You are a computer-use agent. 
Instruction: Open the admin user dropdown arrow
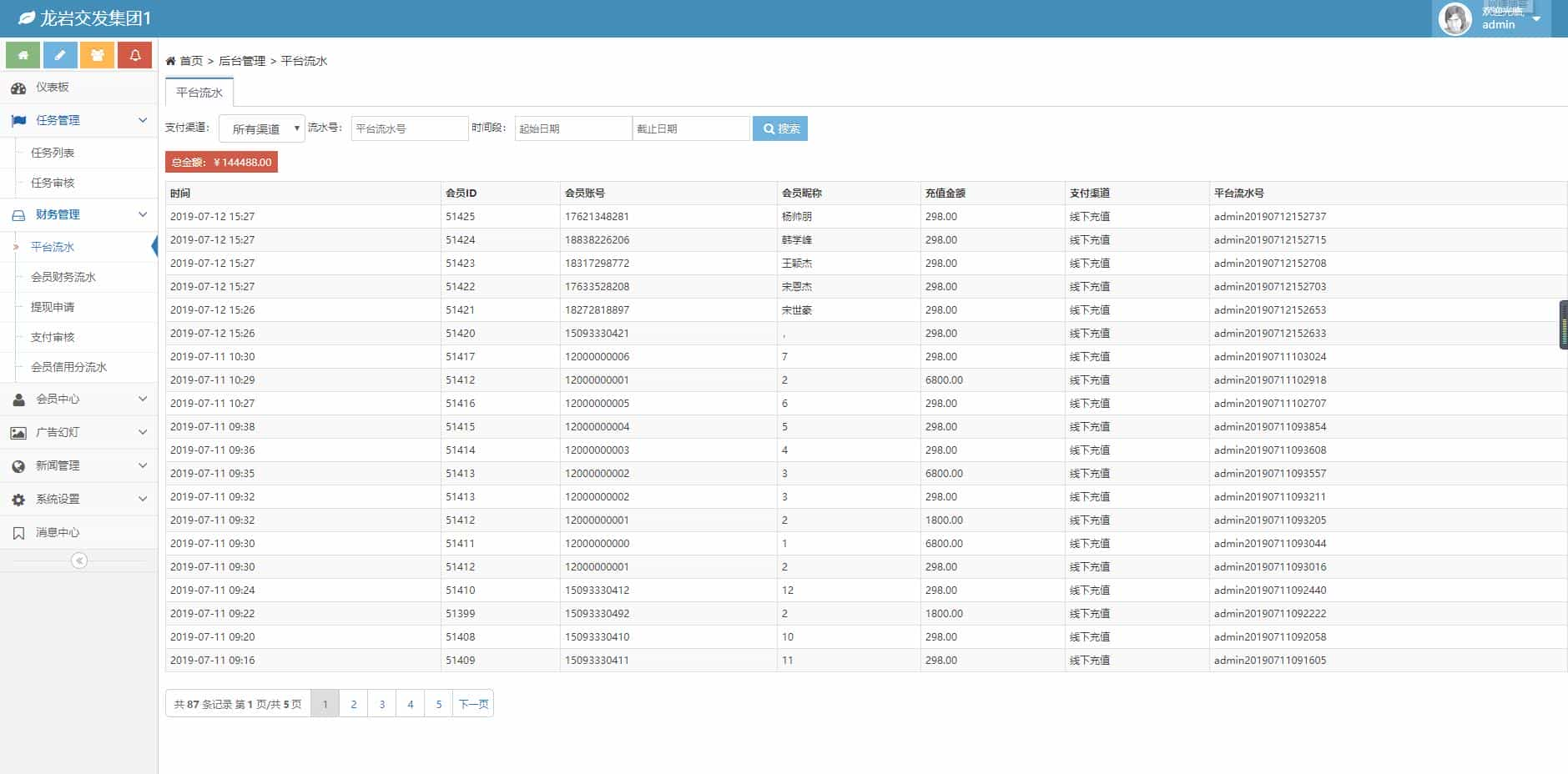[1536, 19]
